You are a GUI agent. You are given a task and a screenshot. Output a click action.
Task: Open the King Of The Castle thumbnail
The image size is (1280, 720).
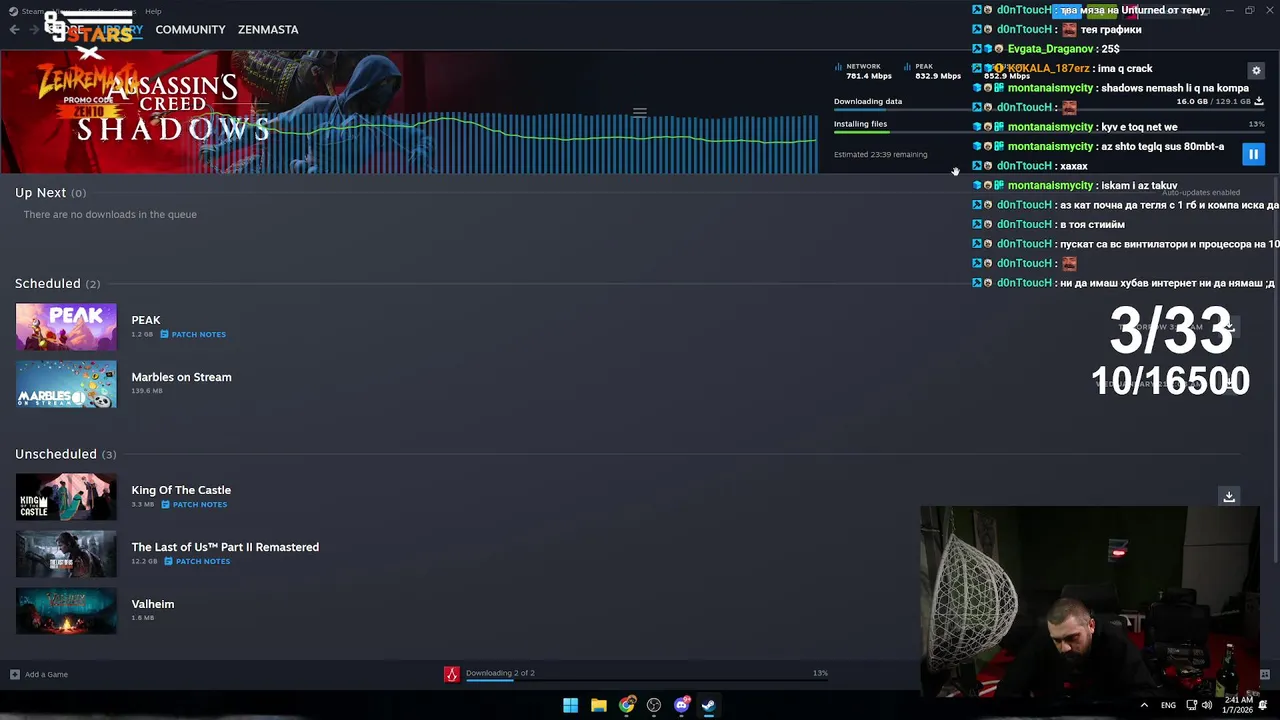66,497
